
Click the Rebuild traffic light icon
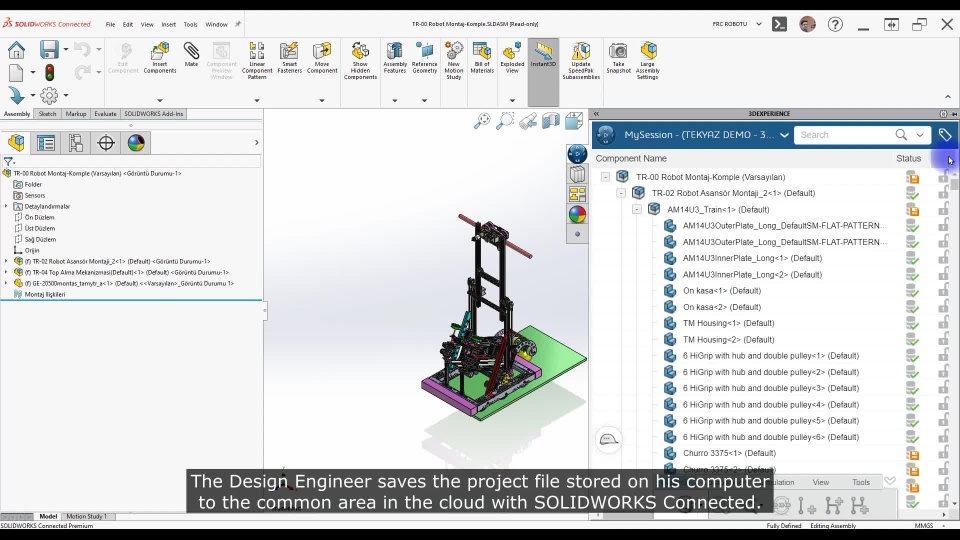tap(50, 72)
